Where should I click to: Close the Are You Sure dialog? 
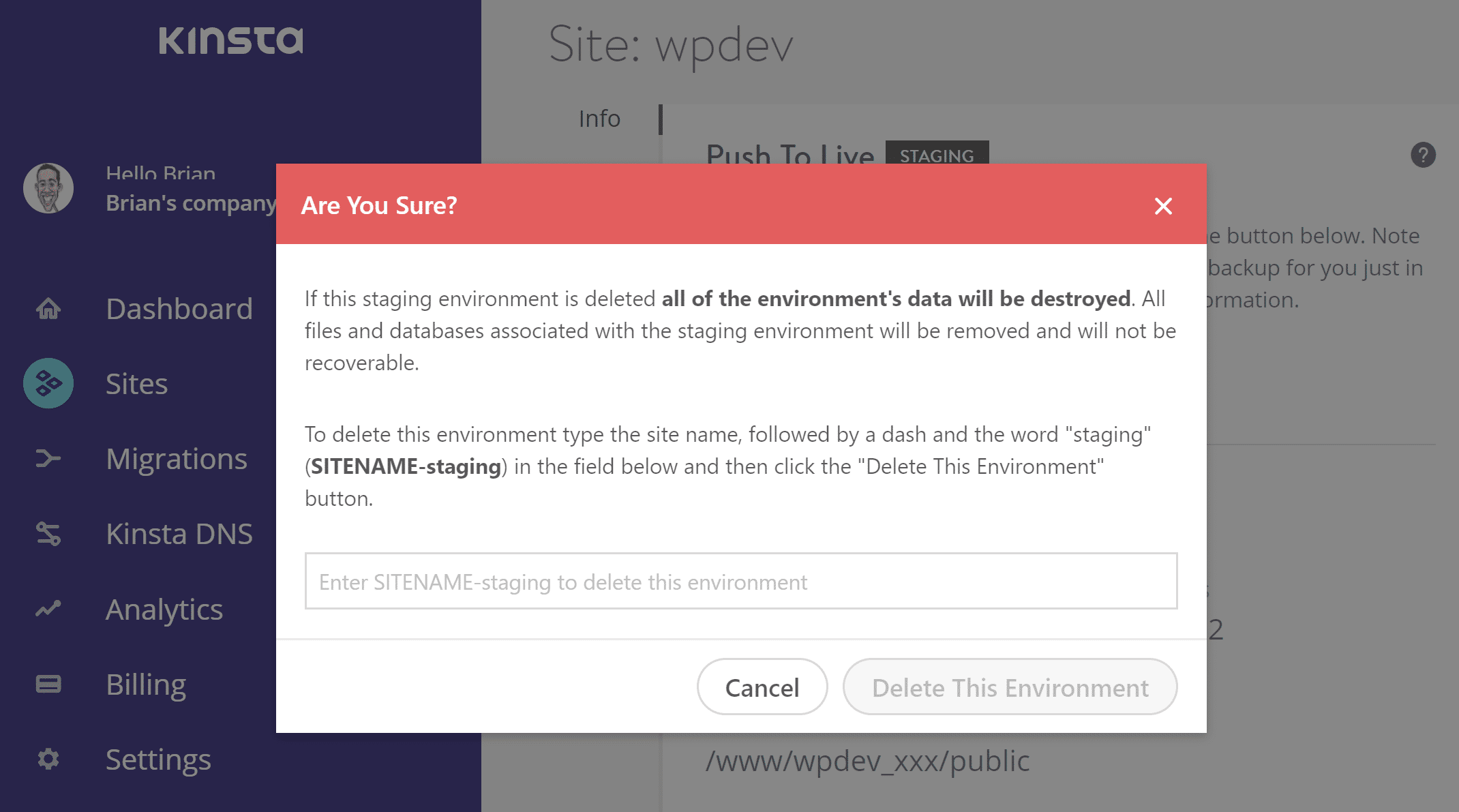(x=1163, y=206)
